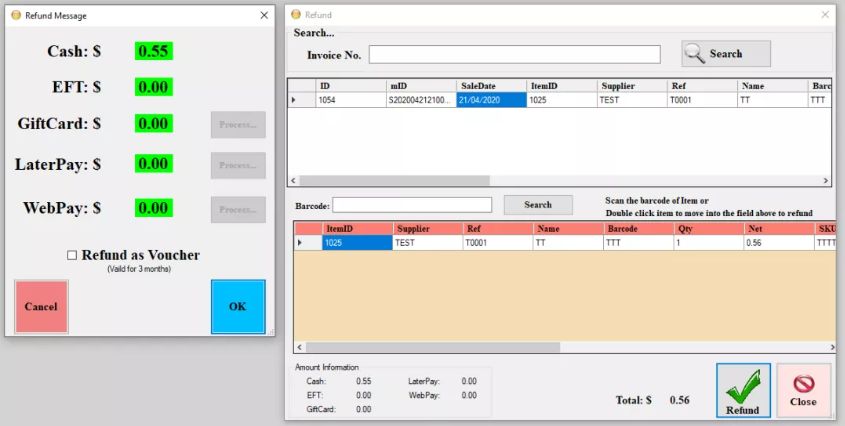Select row arrow for invoice 1054
This screenshot has height=426, width=845.
pyautogui.click(x=294, y=100)
